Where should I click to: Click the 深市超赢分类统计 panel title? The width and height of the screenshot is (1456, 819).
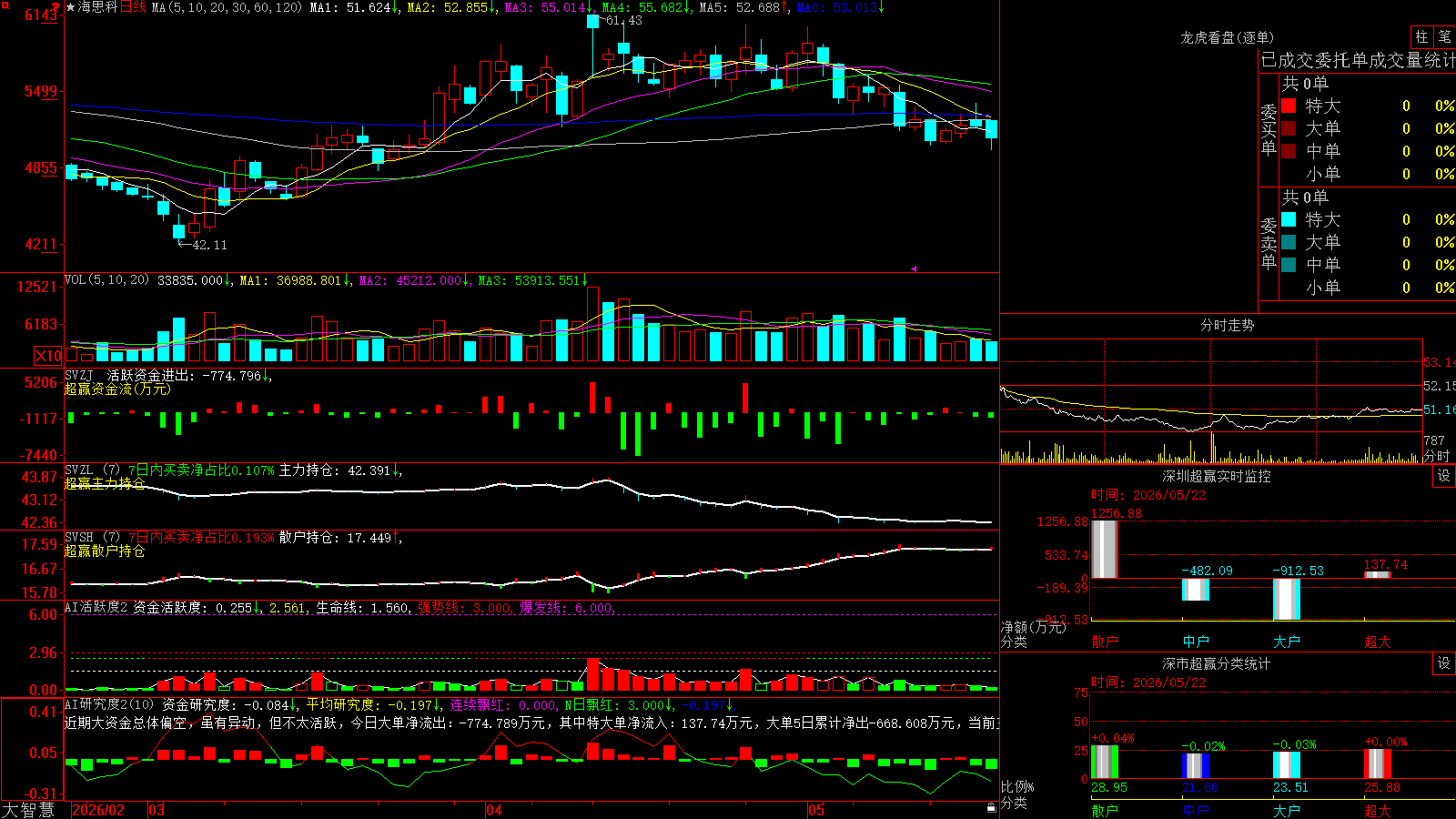tap(1217, 663)
